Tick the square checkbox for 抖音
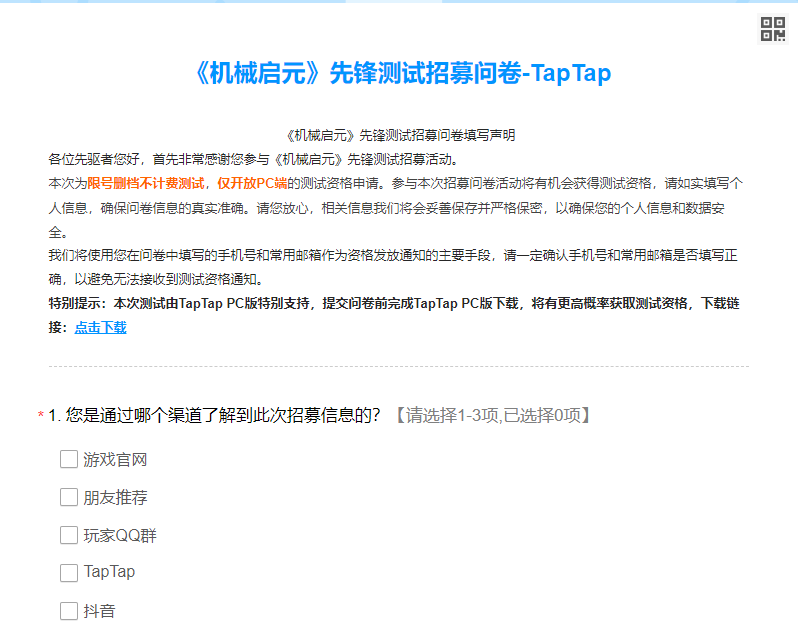The width and height of the screenshot is (798, 631). (x=69, y=611)
